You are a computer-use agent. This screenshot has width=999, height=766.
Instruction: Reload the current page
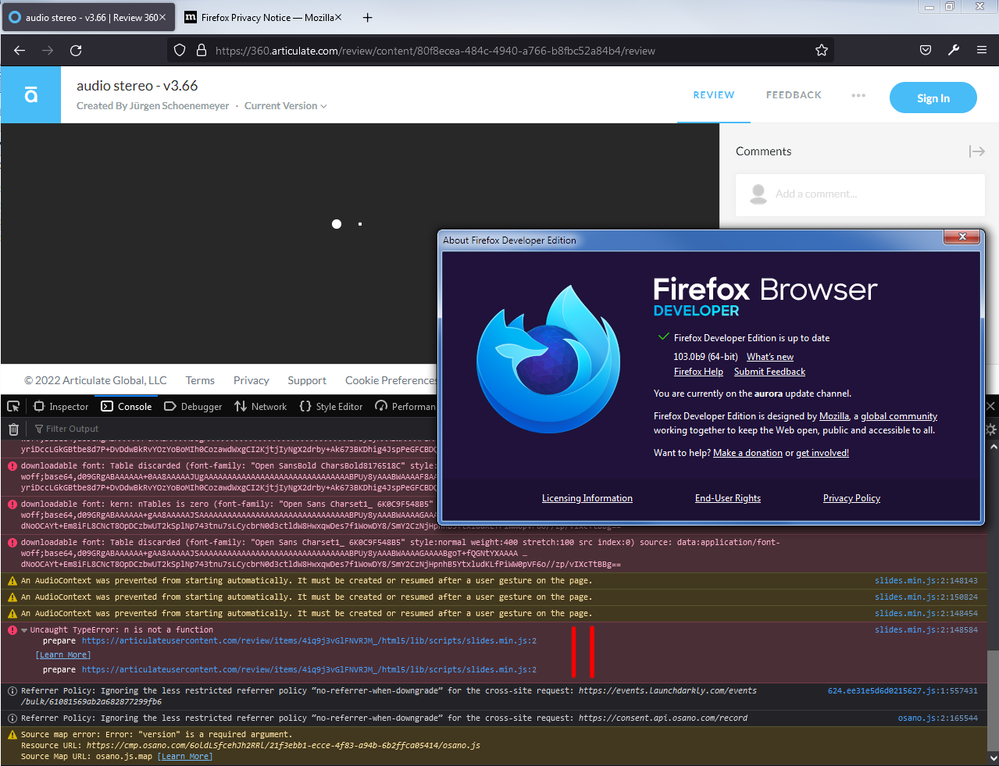point(76,50)
